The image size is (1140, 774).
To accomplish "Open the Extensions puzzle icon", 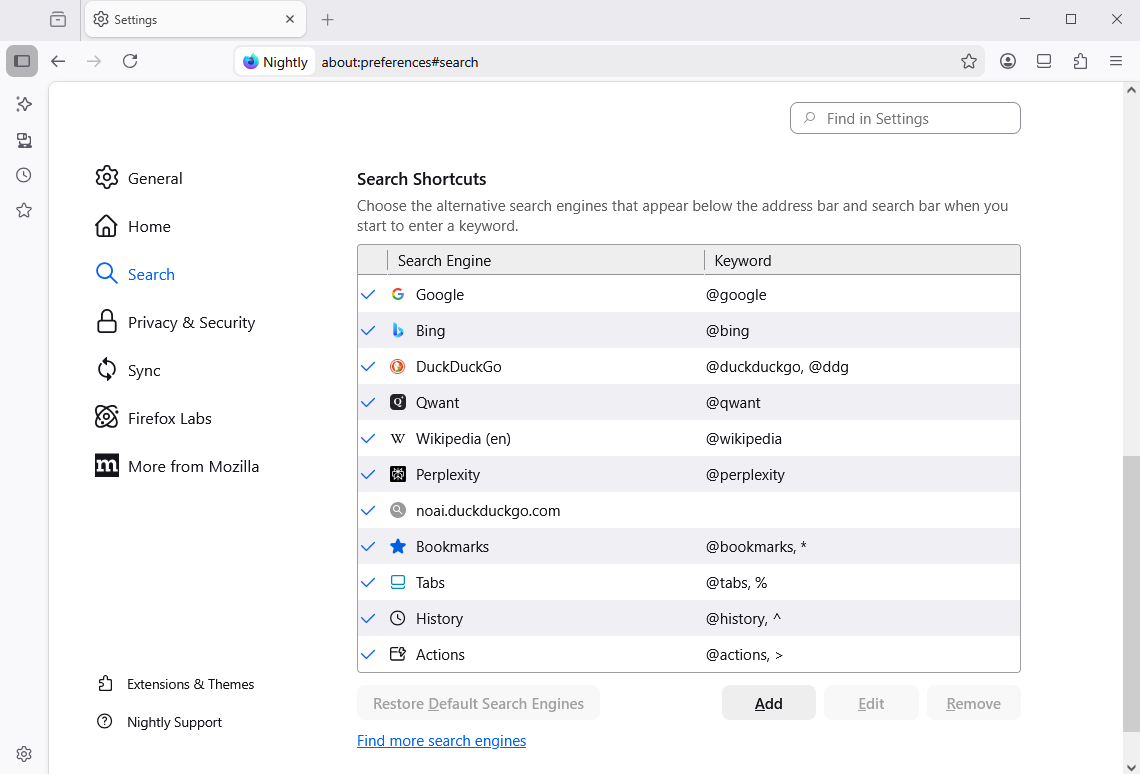I will (1080, 61).
